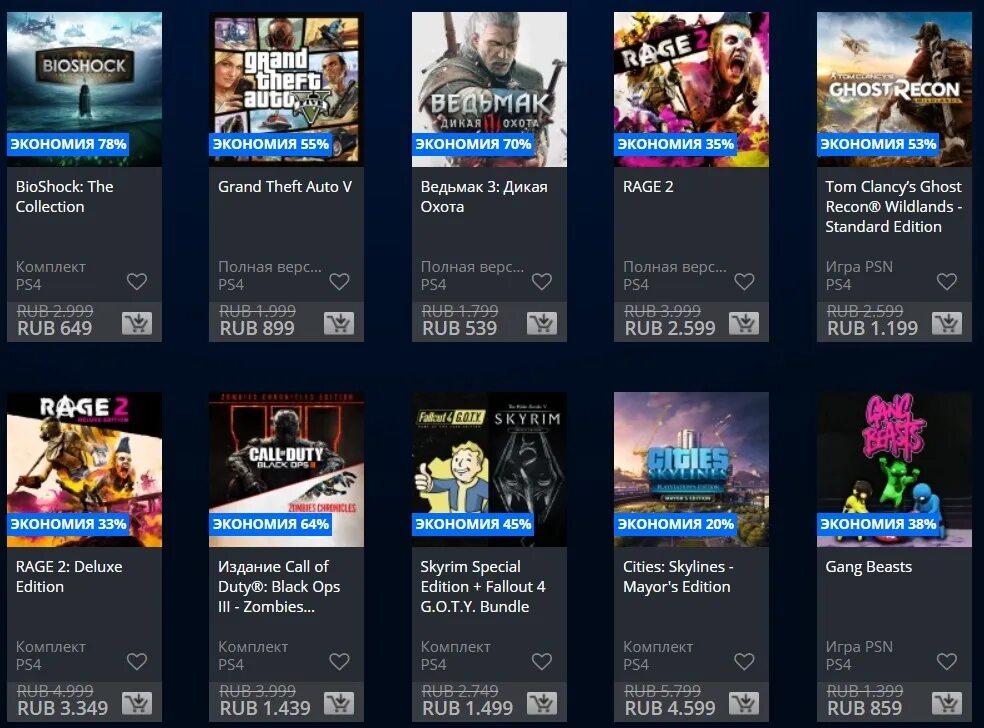Add Grand Theft Auto V to cart
This screenshot has width=984, height=728.
point(339,324)
